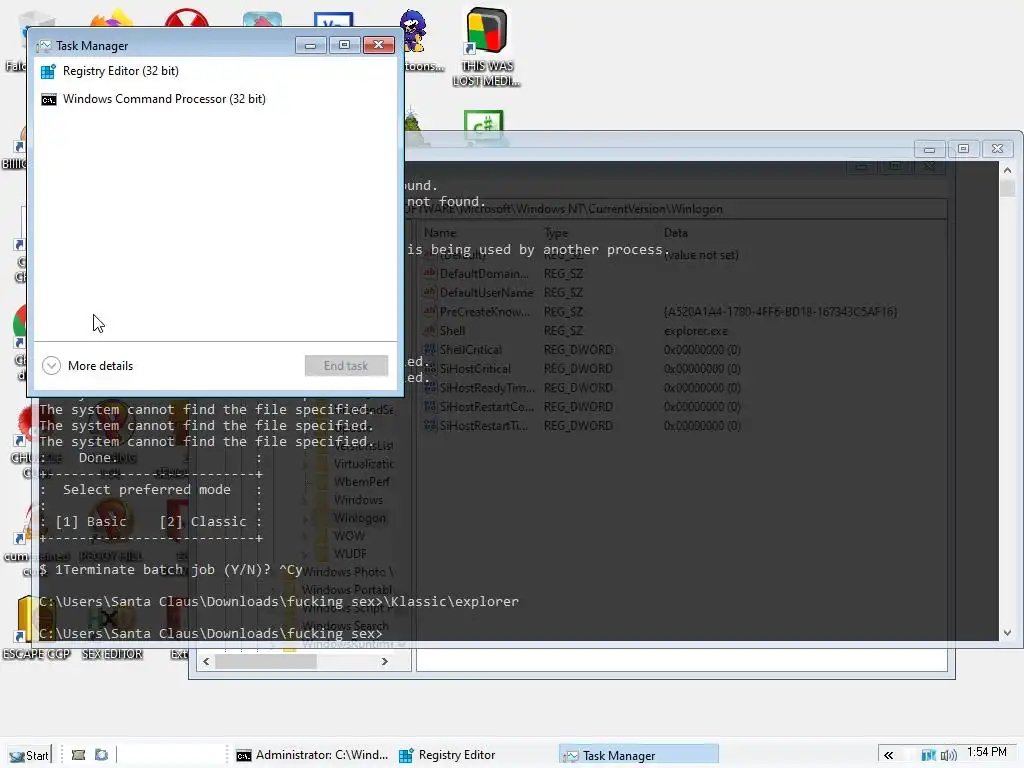Screen dimensions: 1024x768
Task: Click the command window scroll down arrow
Action: tap(1007, 632)
